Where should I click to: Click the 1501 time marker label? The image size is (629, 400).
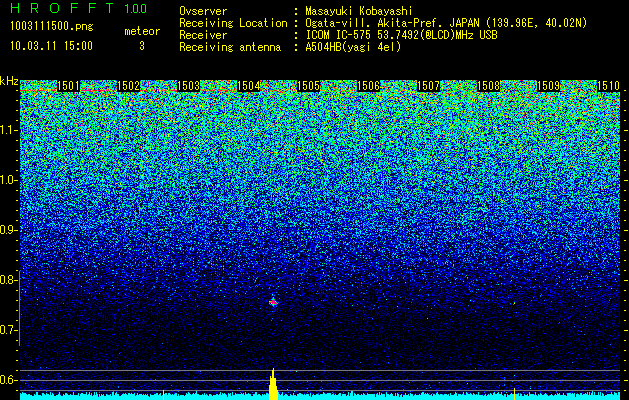[68, 86]
